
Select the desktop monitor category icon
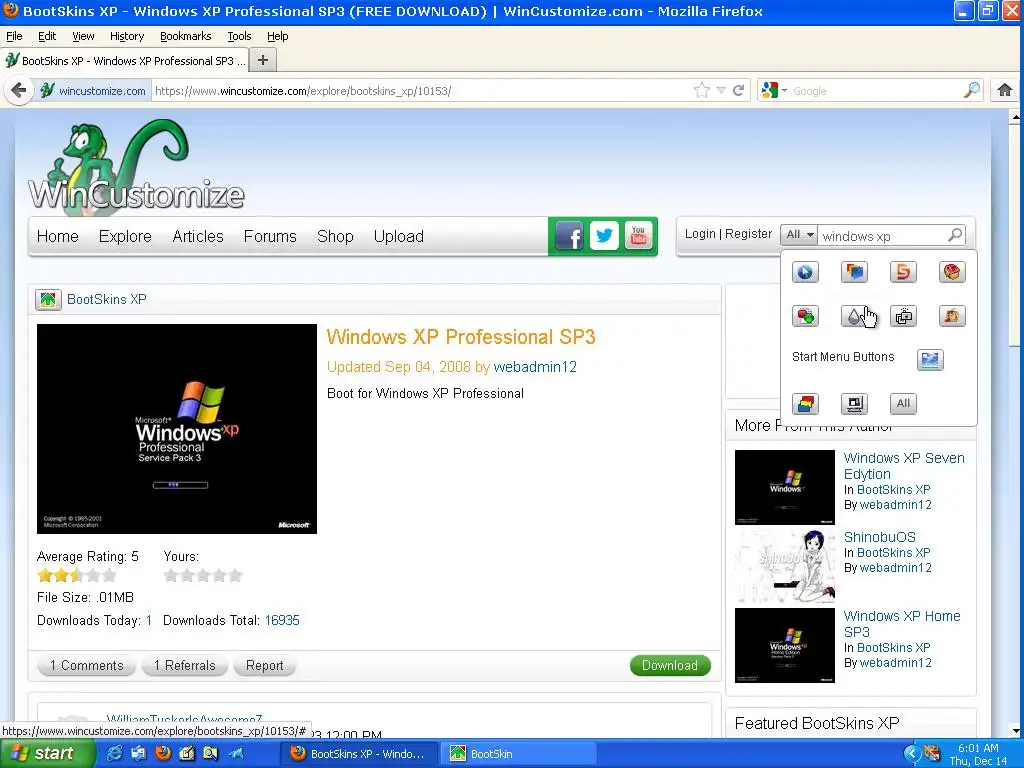[854, 404]
